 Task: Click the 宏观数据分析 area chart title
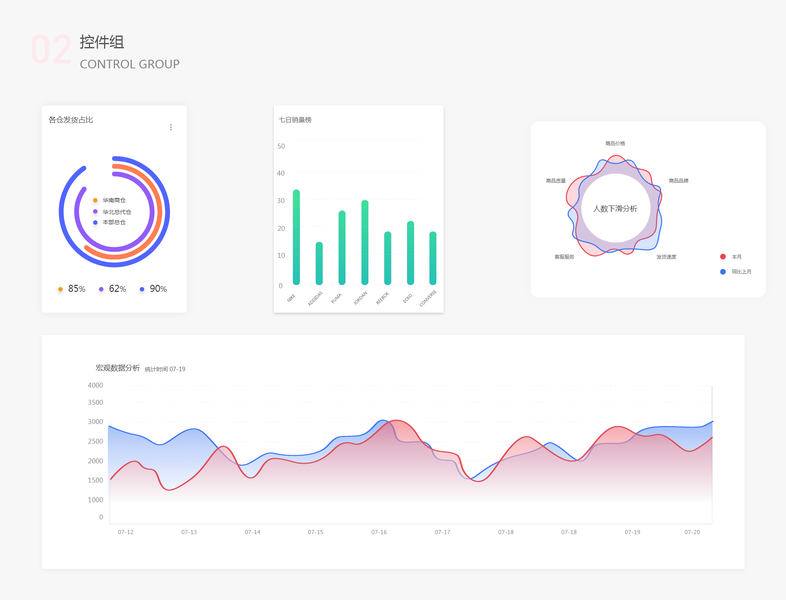pyautogui.click(x=118, y=368)
